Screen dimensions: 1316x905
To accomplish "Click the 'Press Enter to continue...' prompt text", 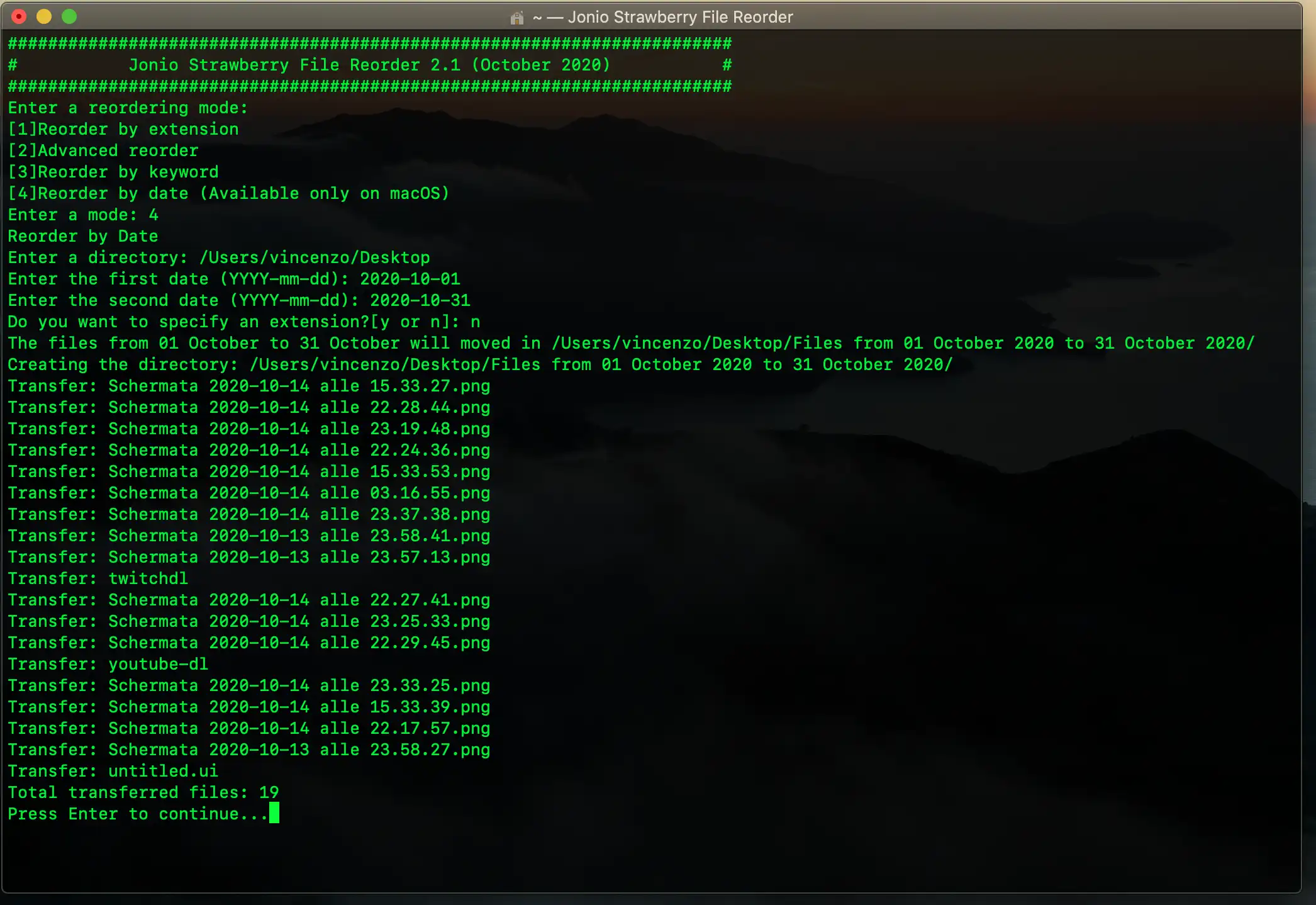I will pyautogui.click(x=138, y=814).
